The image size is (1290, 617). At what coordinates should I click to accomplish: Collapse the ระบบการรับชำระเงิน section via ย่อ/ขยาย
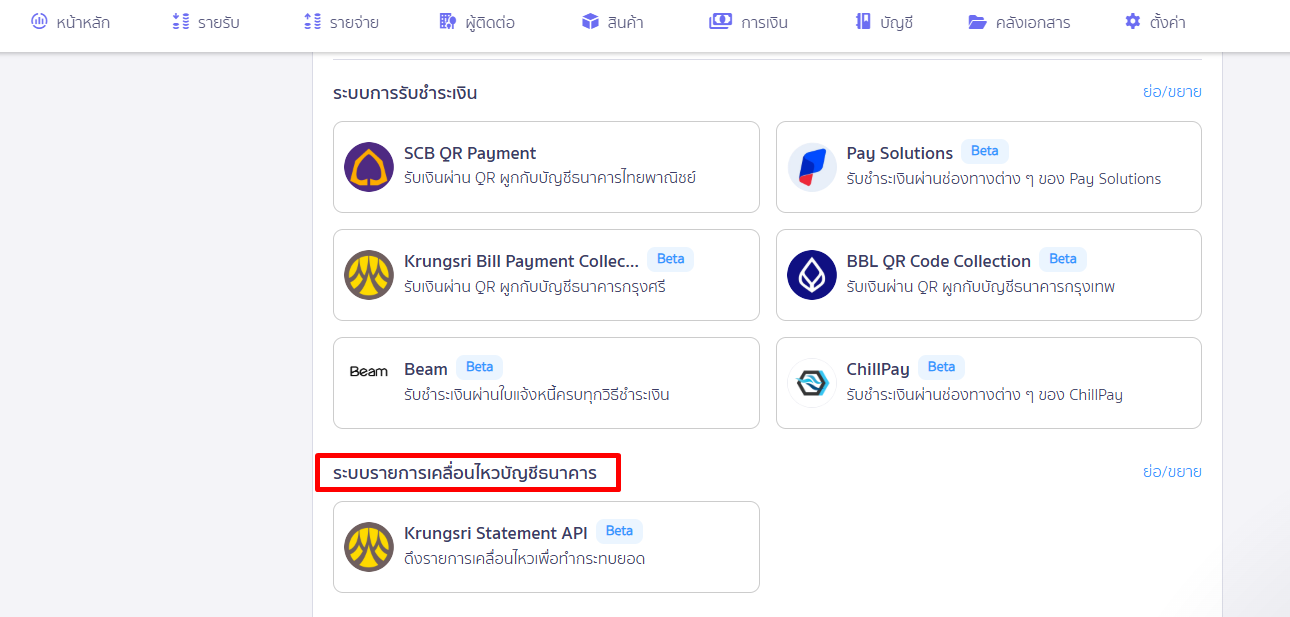pyautogui.click(x=1172, y=91)
